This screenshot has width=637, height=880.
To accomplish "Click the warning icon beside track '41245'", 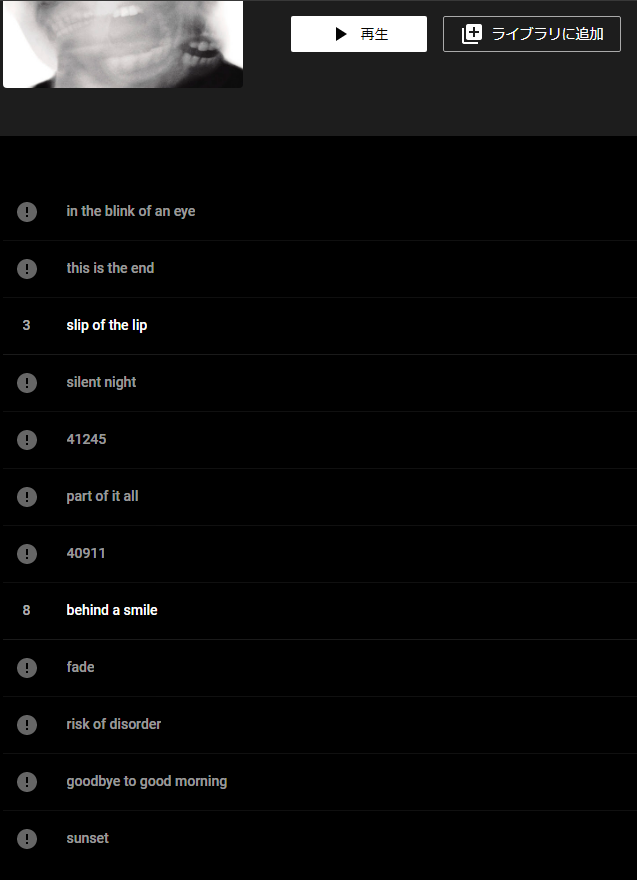I will pos(27,439).
